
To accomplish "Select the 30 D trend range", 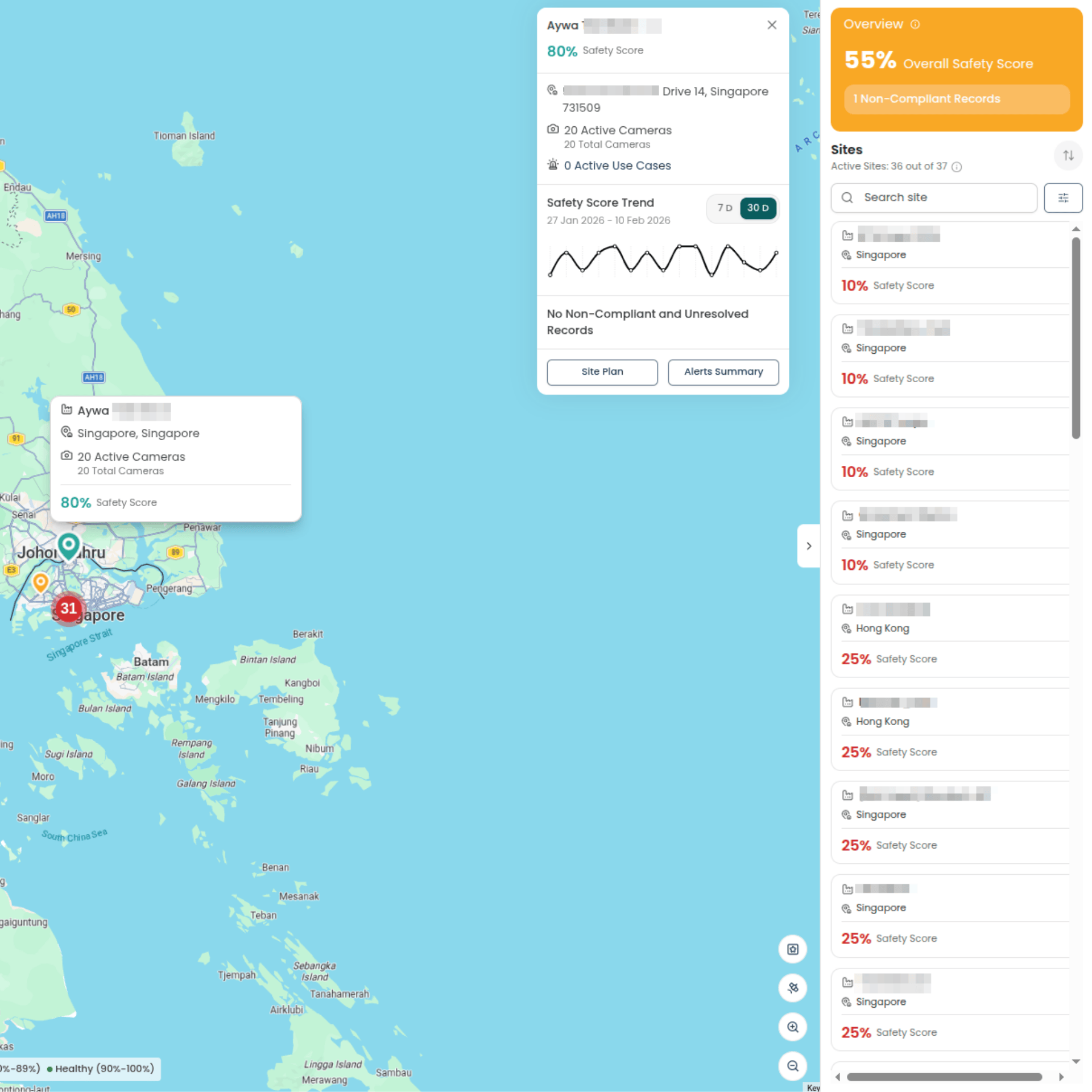I will point(758,208).
